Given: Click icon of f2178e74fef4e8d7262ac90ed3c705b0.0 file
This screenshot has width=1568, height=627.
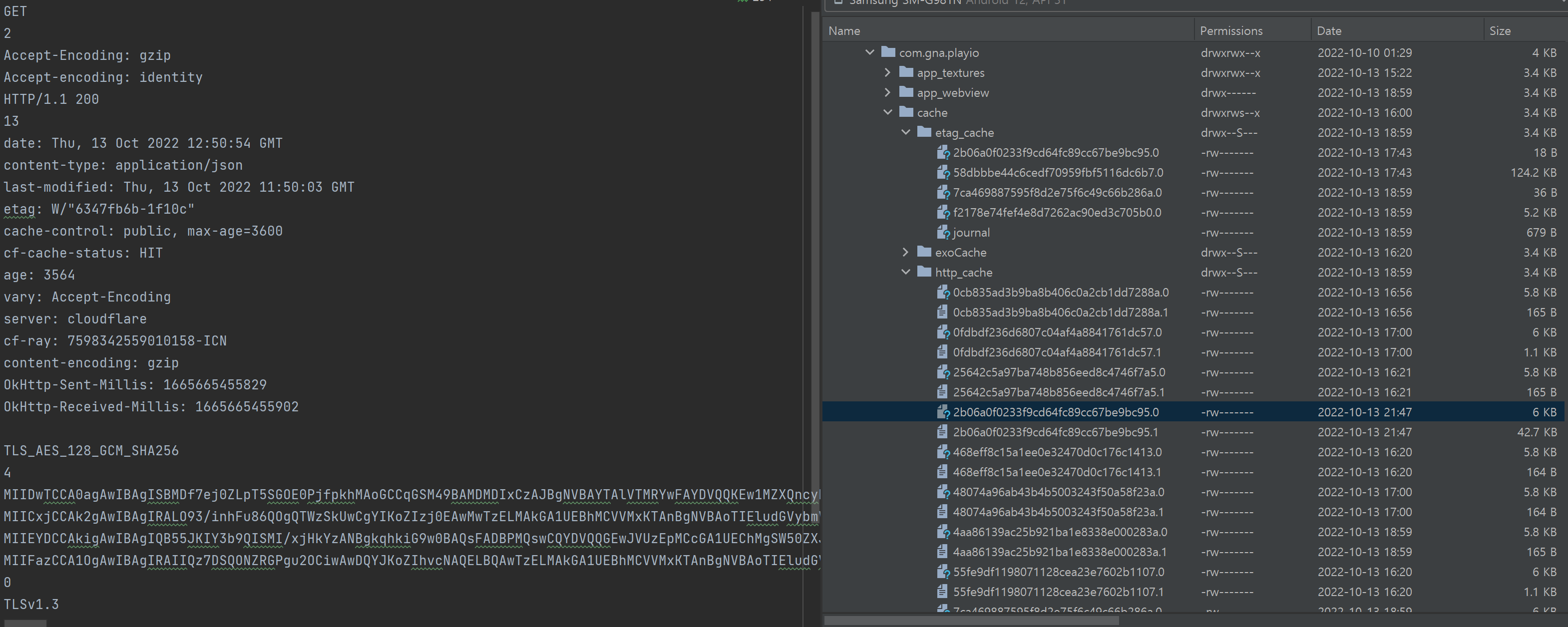Looking at the screenshot, I should point(942,213).
